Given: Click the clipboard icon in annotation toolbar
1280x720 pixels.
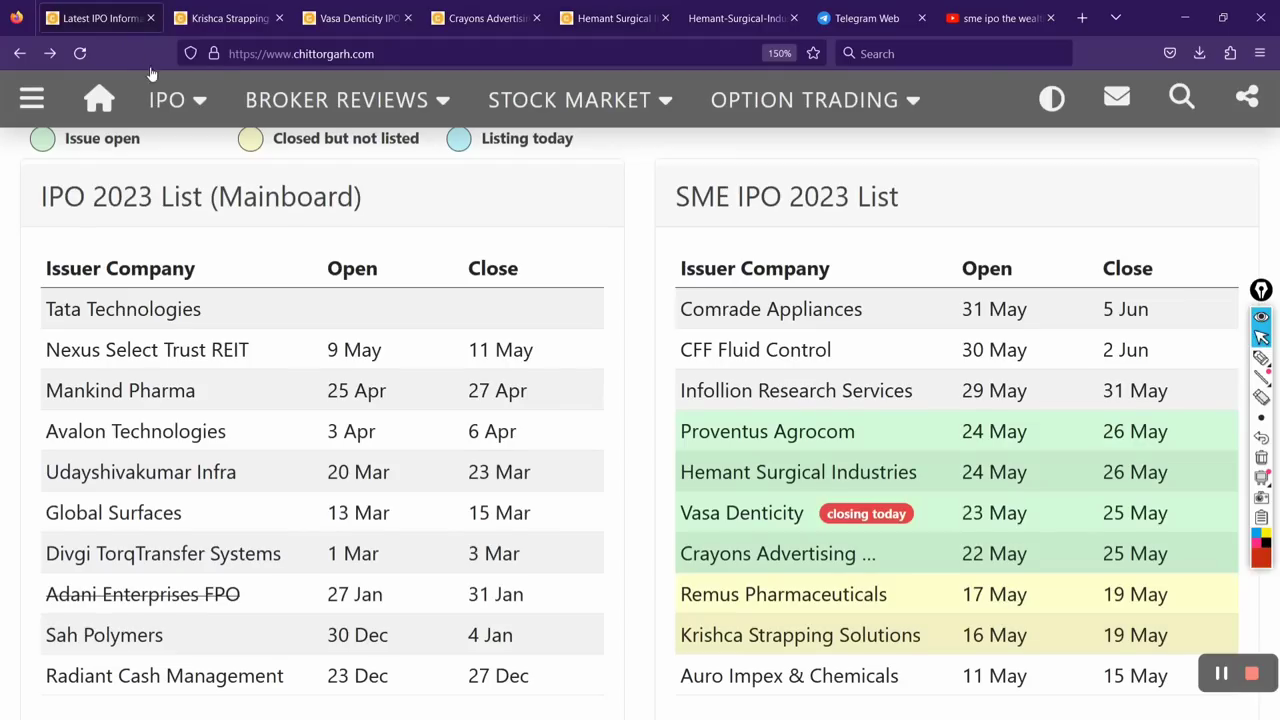Looking at the screenshot, I should (1261, 518).
